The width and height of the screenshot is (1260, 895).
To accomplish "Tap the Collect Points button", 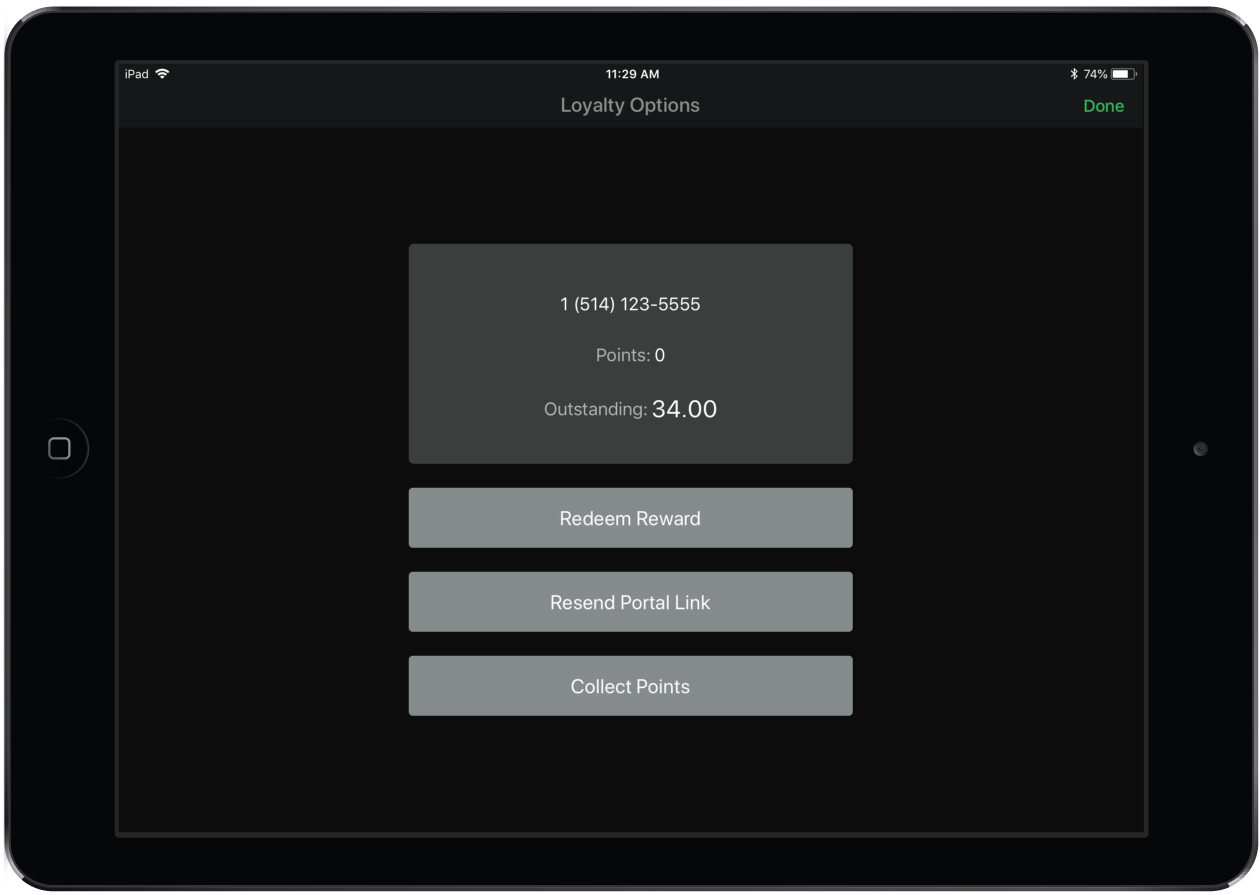I will (x=630, y=686).
